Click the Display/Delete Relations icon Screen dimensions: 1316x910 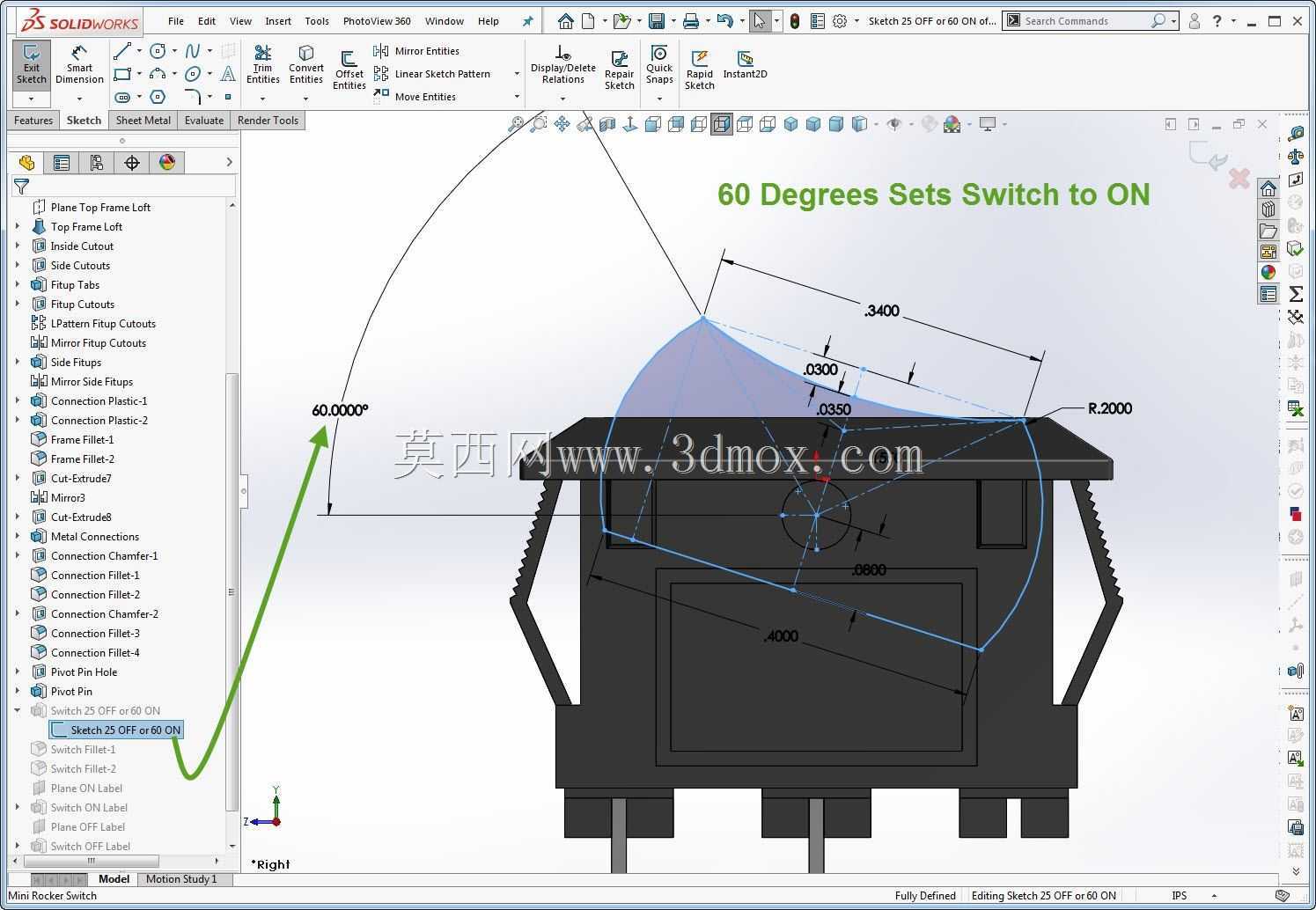pos(563,65)
